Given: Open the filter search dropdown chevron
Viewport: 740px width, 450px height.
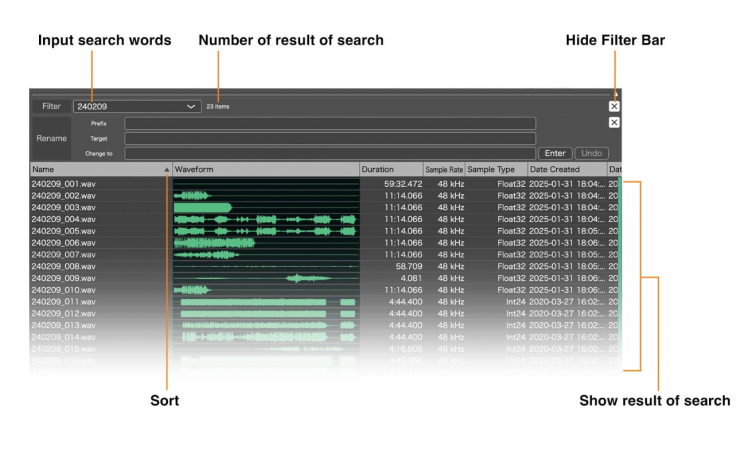Looking at the screenshot, I should 191,106.
